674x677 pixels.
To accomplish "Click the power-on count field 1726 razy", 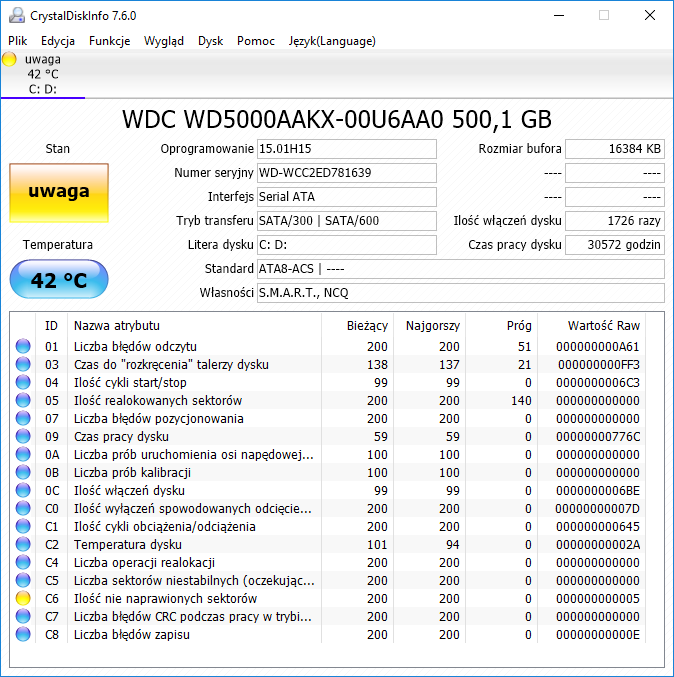I will coord(615,221).
